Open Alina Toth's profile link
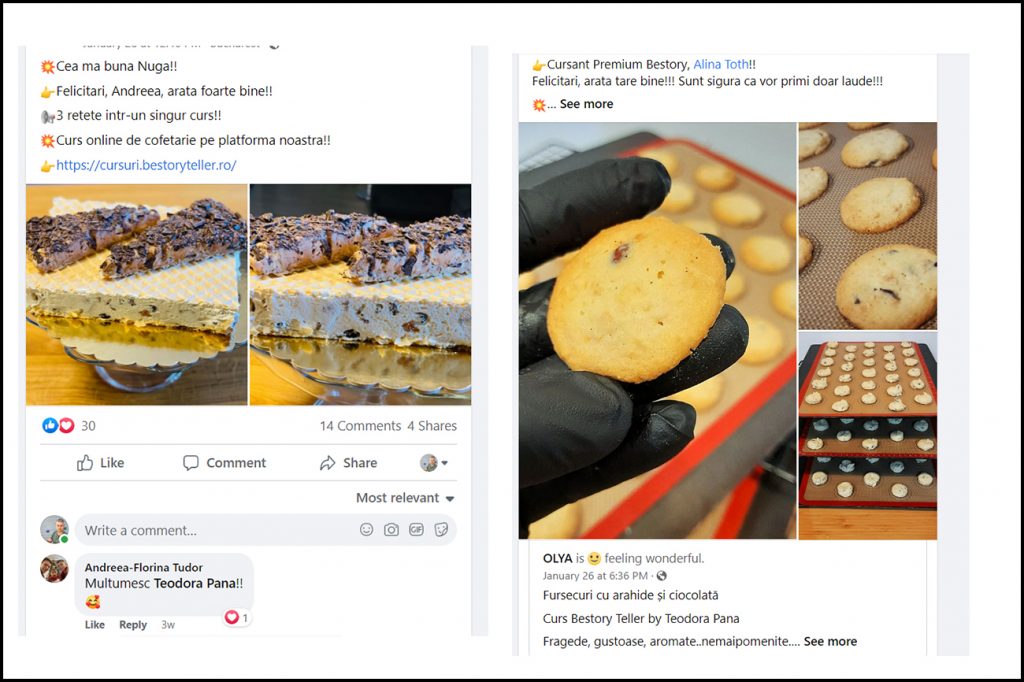This screenshot has height=682, width=1024. [x=720, y=65]
